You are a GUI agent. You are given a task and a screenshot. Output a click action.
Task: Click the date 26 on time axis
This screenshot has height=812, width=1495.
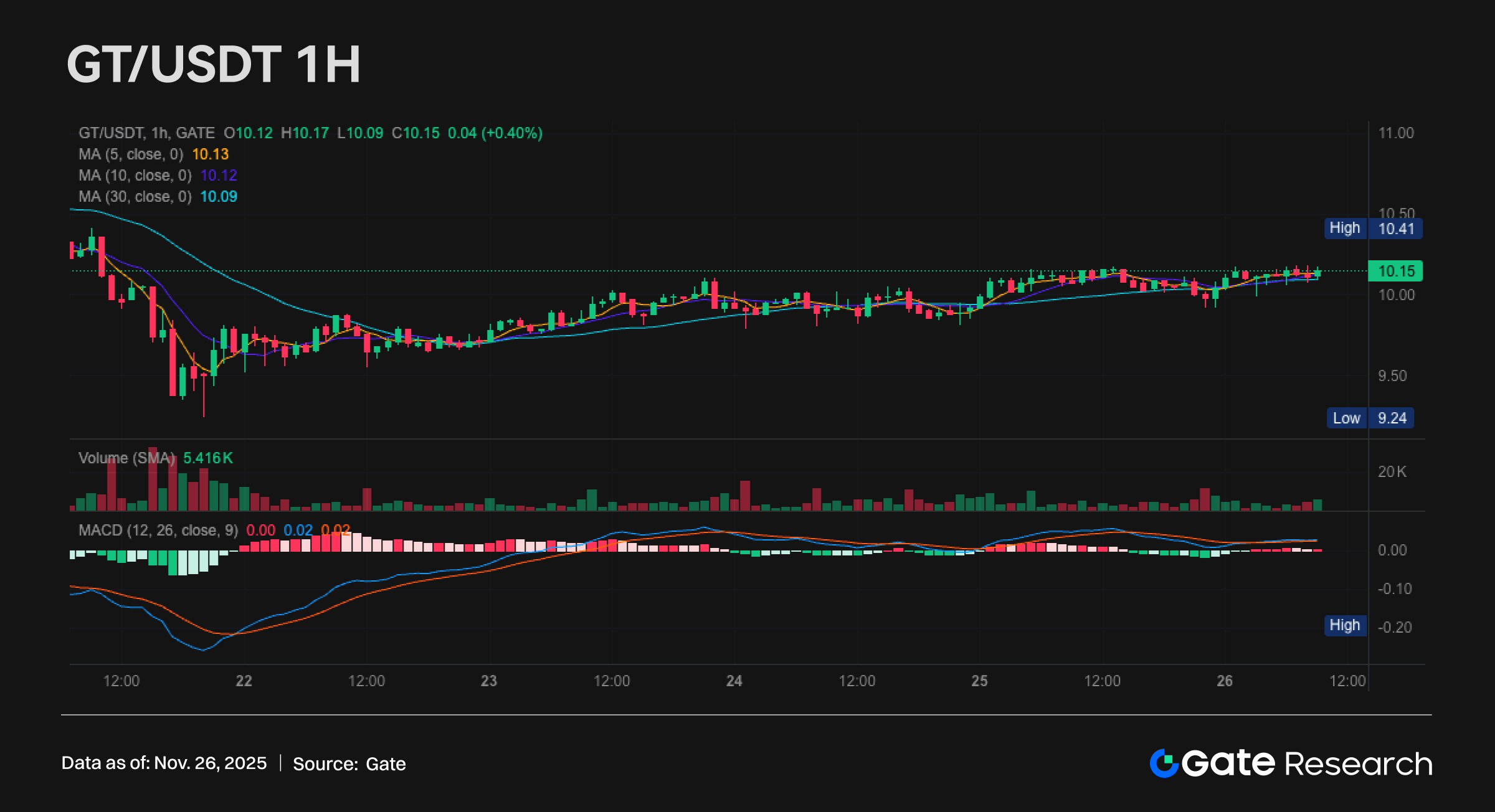pos(1225,681)
